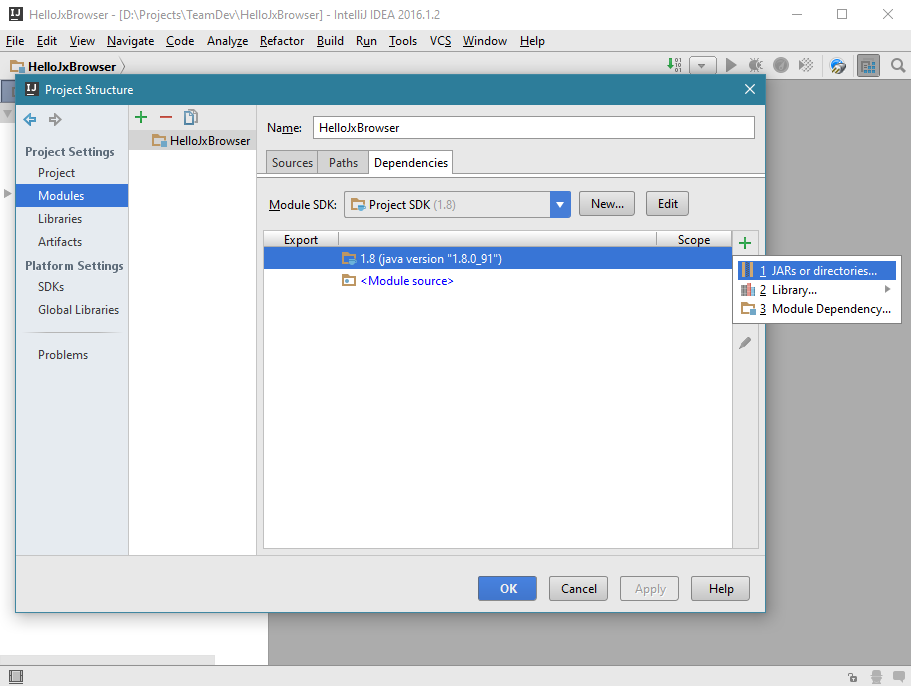Click the event log speech bubble icon
This screenshot has width=912, height=687.
point(899,677)
